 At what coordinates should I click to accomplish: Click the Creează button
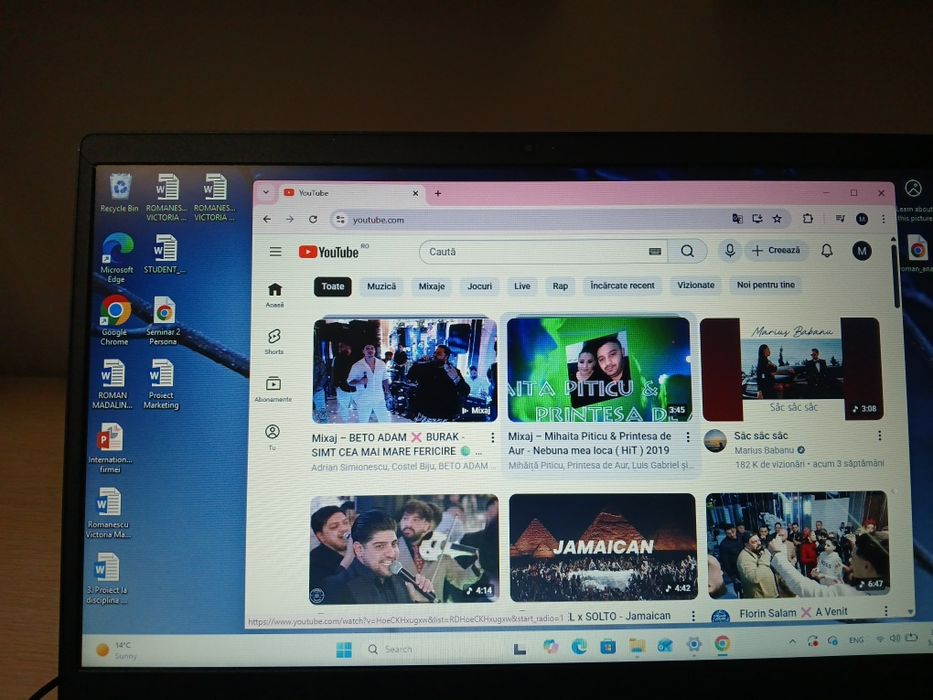[x=776, y=251]
